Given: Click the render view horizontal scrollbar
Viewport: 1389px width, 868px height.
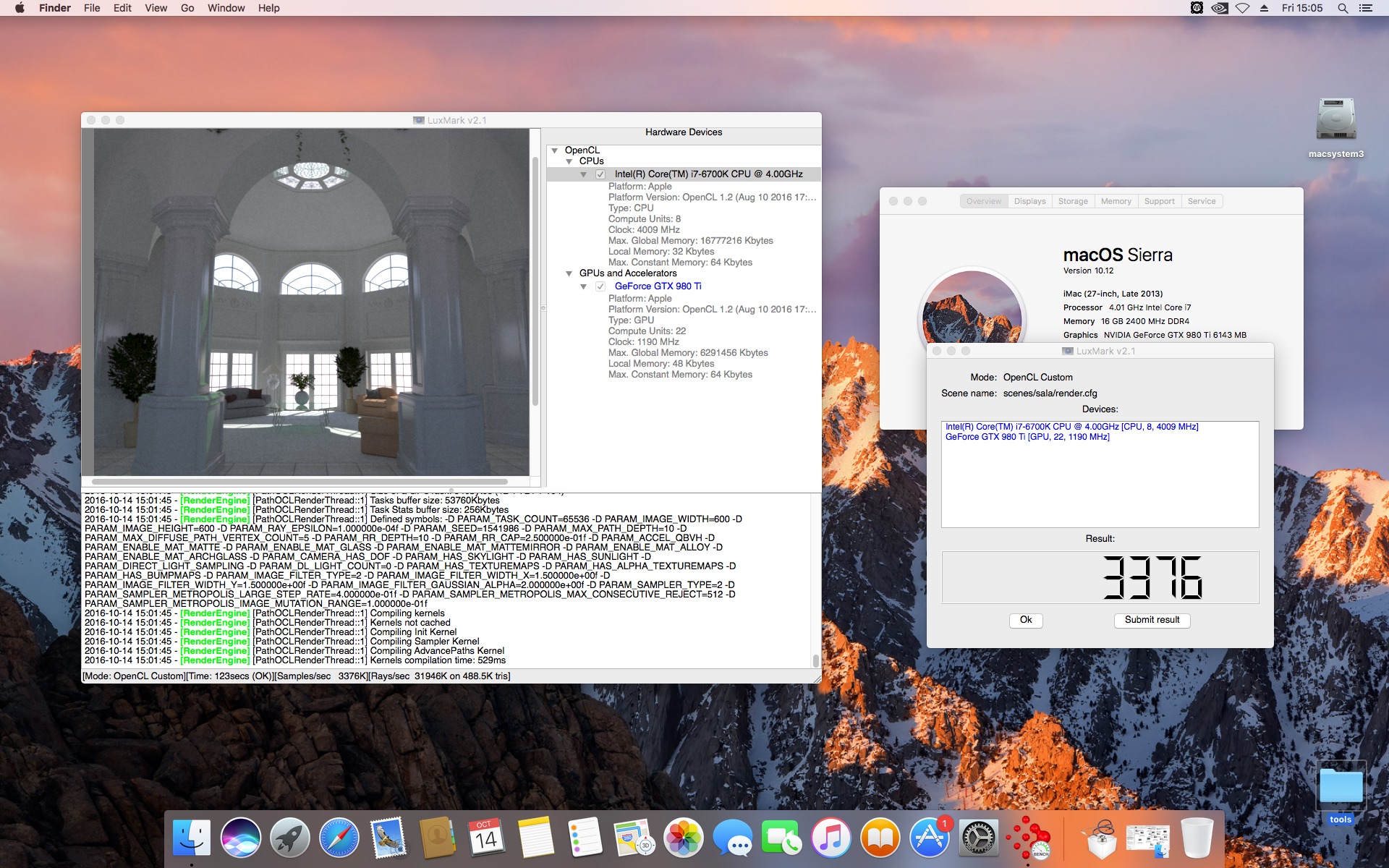Looking at the screenshot, I should point(300,482).
